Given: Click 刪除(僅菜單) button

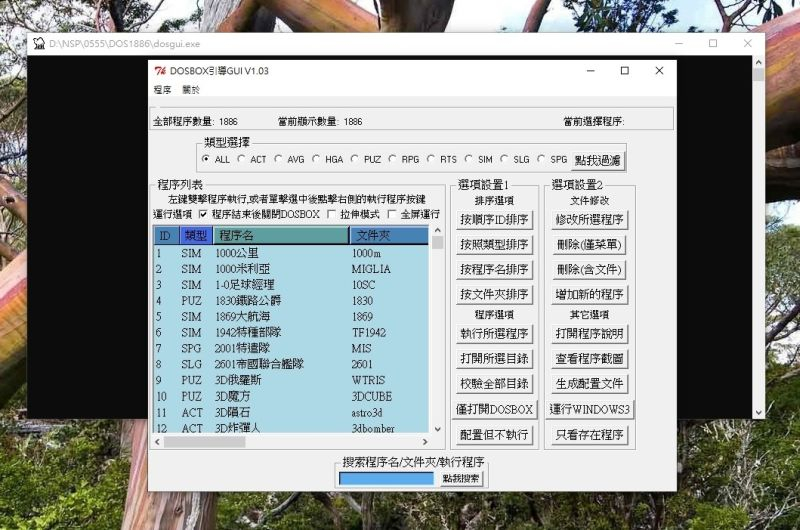Looking at the screenshot, I should coord(589,245).
